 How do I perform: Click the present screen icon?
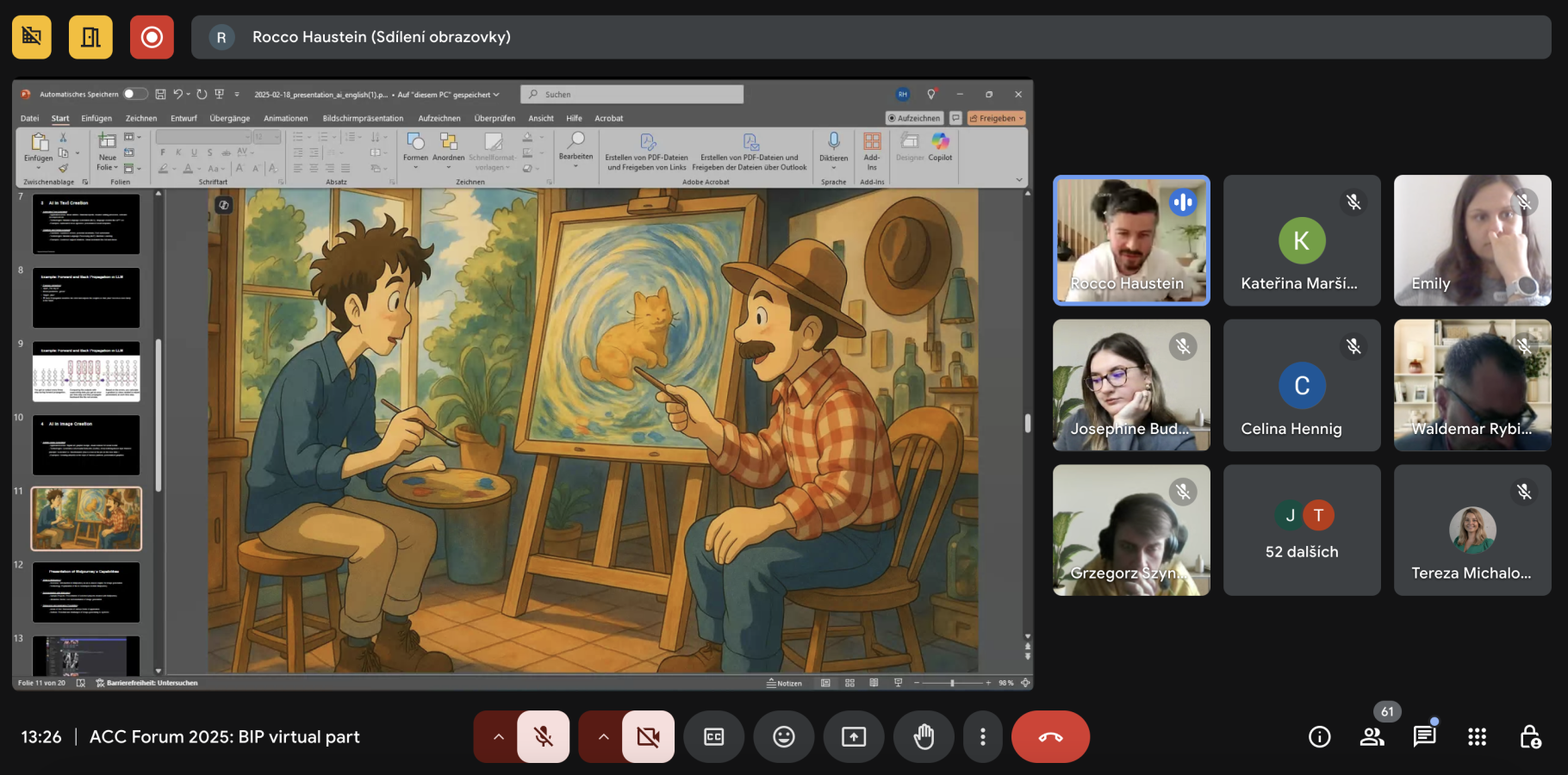[853, 737]
